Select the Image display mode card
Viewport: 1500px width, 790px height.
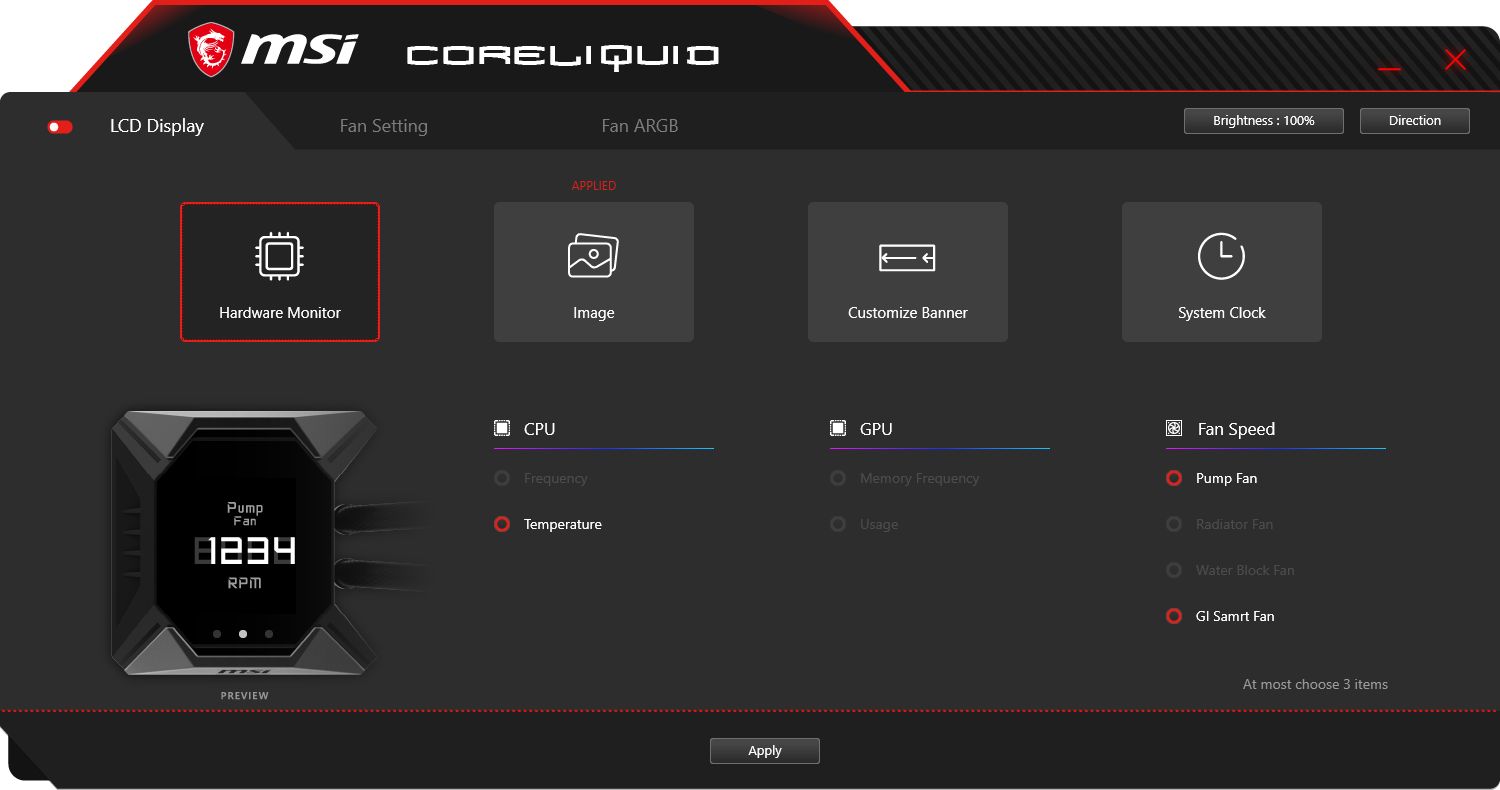(x=594, y=272)
